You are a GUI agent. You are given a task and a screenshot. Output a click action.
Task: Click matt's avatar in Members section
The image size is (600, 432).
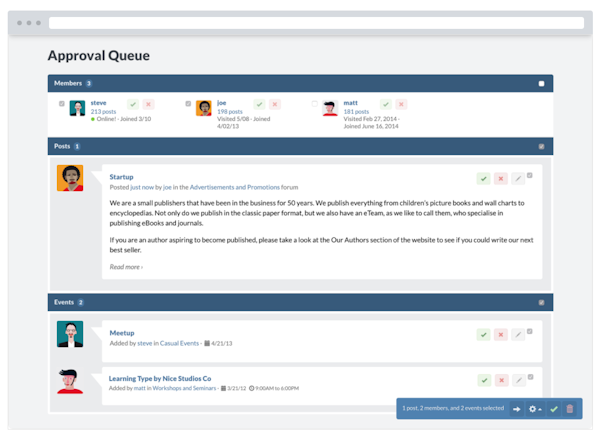pyautogui.click(x=330, y=108)
